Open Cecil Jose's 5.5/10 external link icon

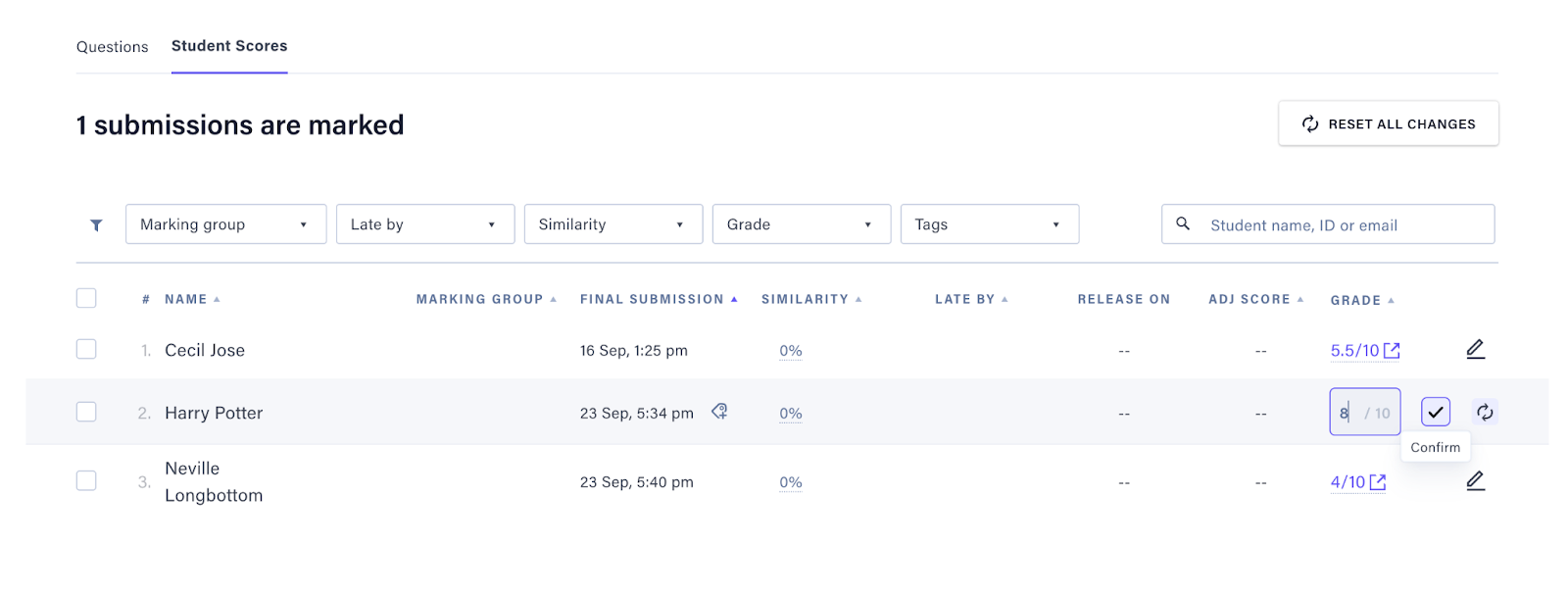1392,350
